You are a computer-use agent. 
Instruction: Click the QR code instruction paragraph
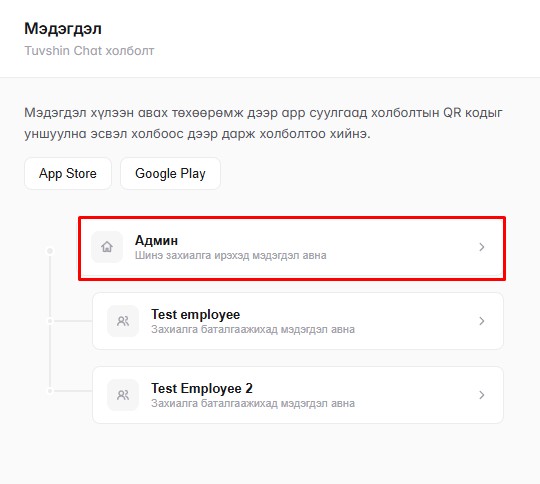[x=263, y=123]
